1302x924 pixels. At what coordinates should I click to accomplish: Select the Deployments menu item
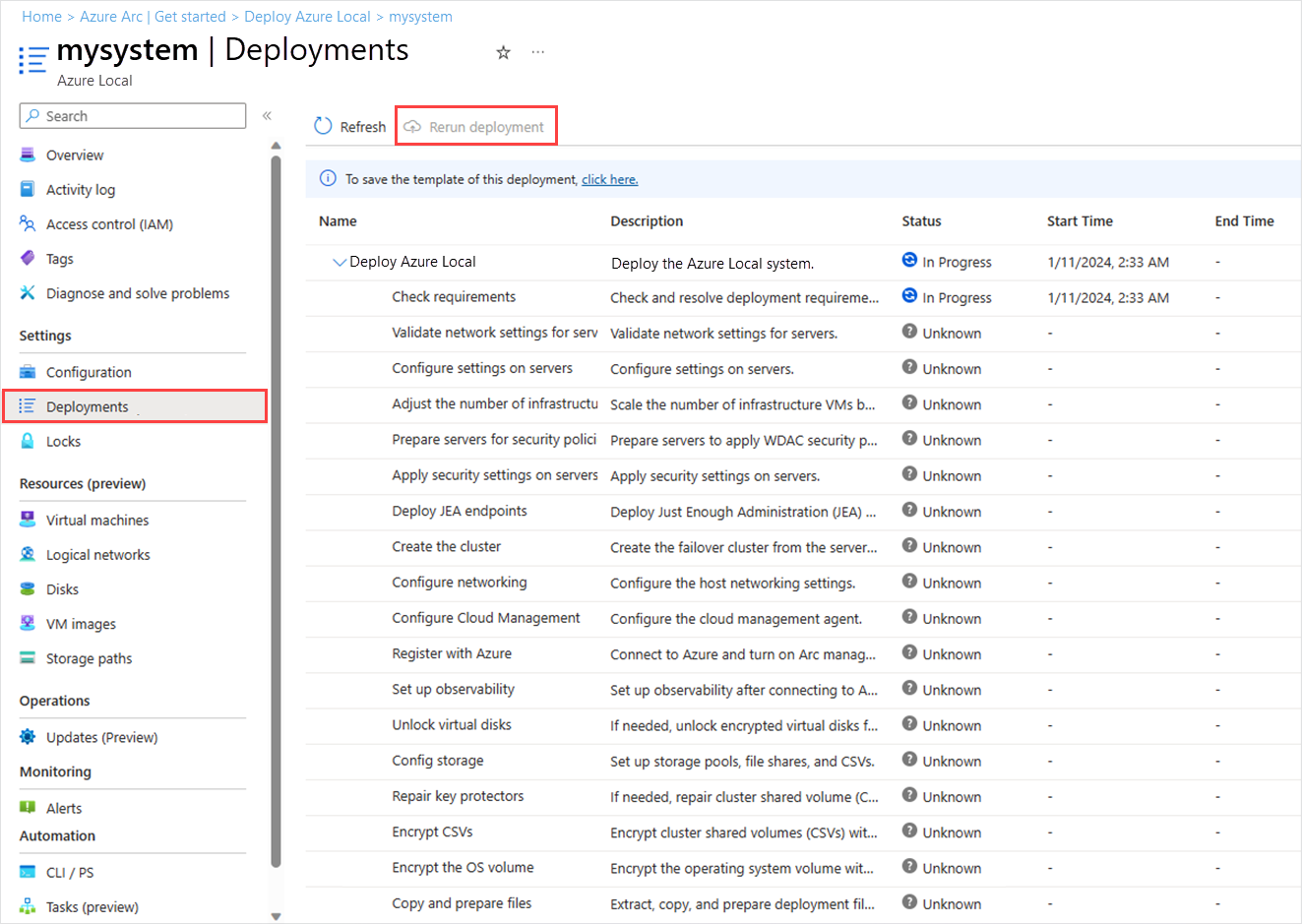tap(87, 405)
